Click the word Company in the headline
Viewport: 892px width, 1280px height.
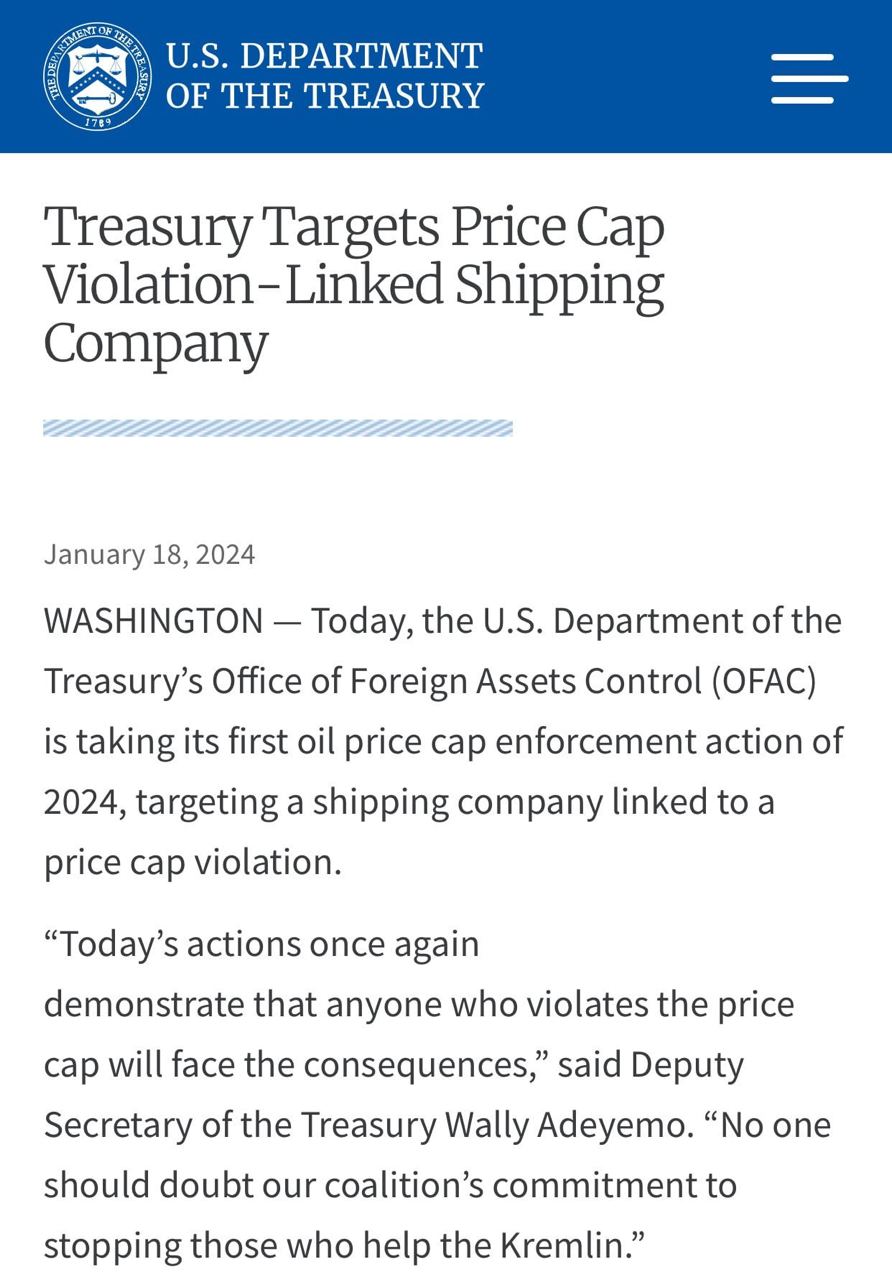[x=155, y=343]
